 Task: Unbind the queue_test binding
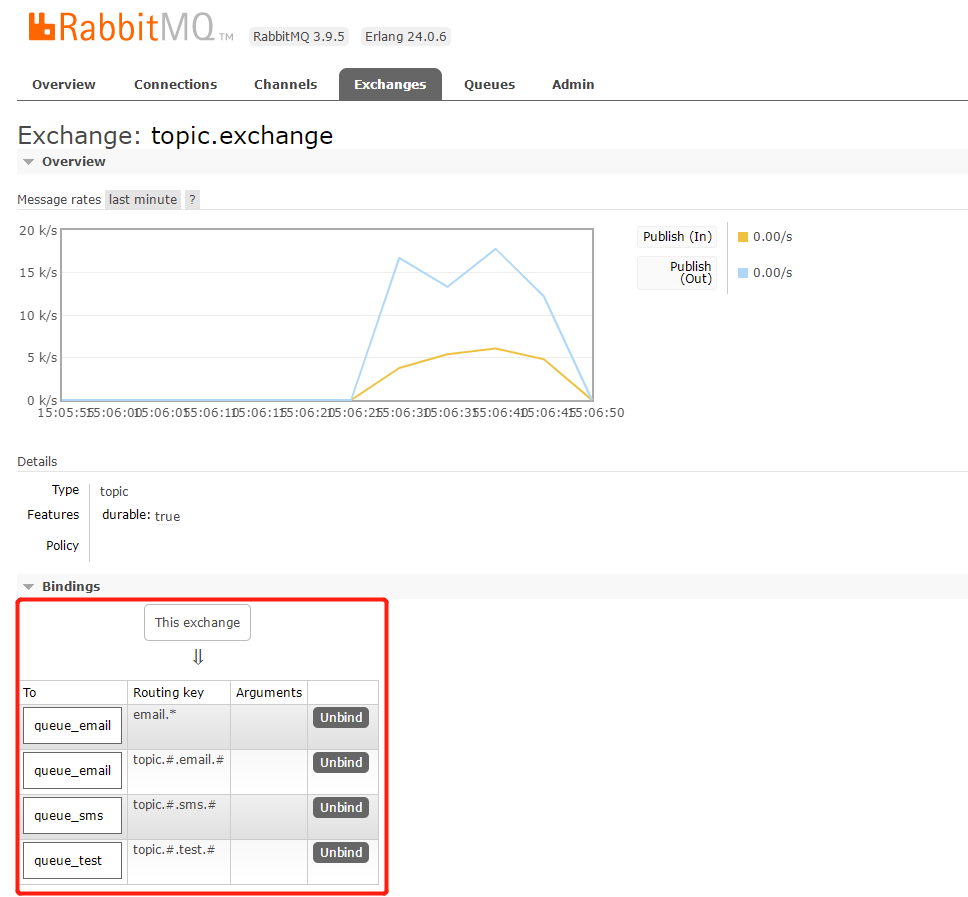click(340, 852)
